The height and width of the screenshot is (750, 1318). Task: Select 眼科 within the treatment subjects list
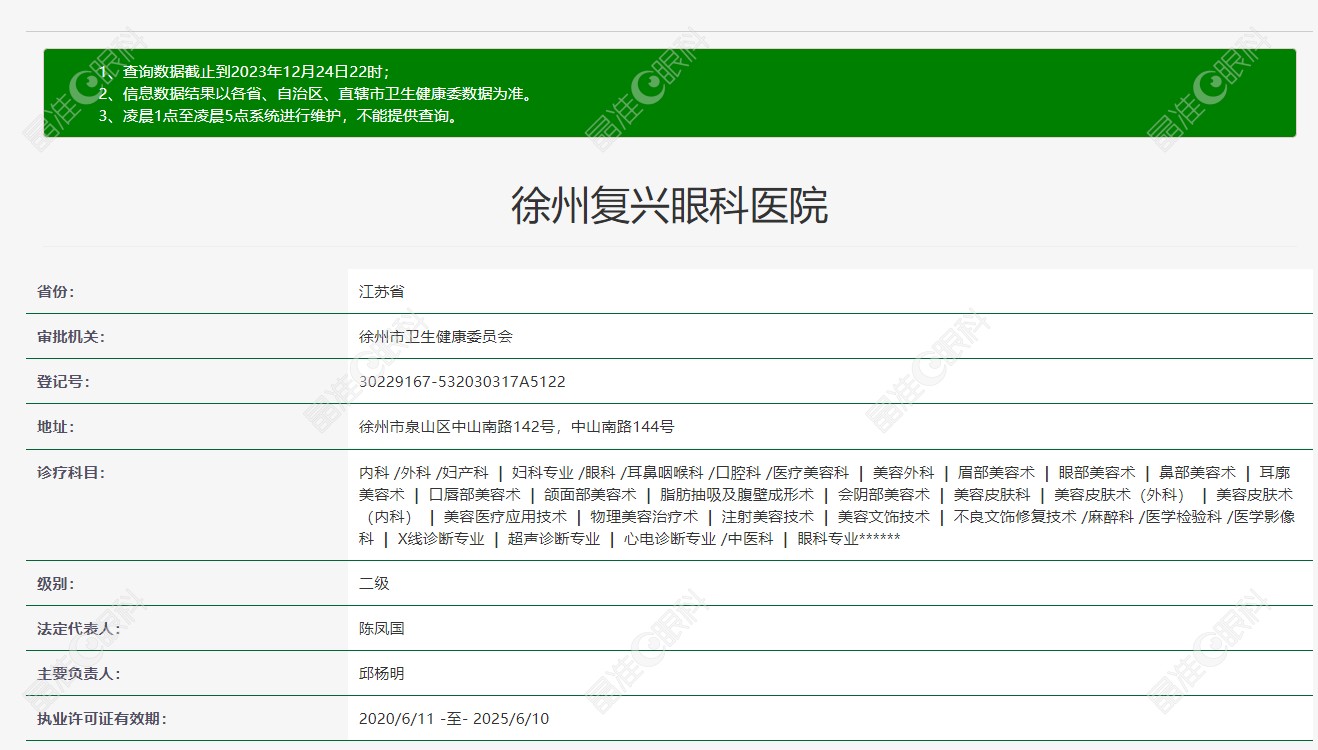pyautogui.click(x=597, y=471)
